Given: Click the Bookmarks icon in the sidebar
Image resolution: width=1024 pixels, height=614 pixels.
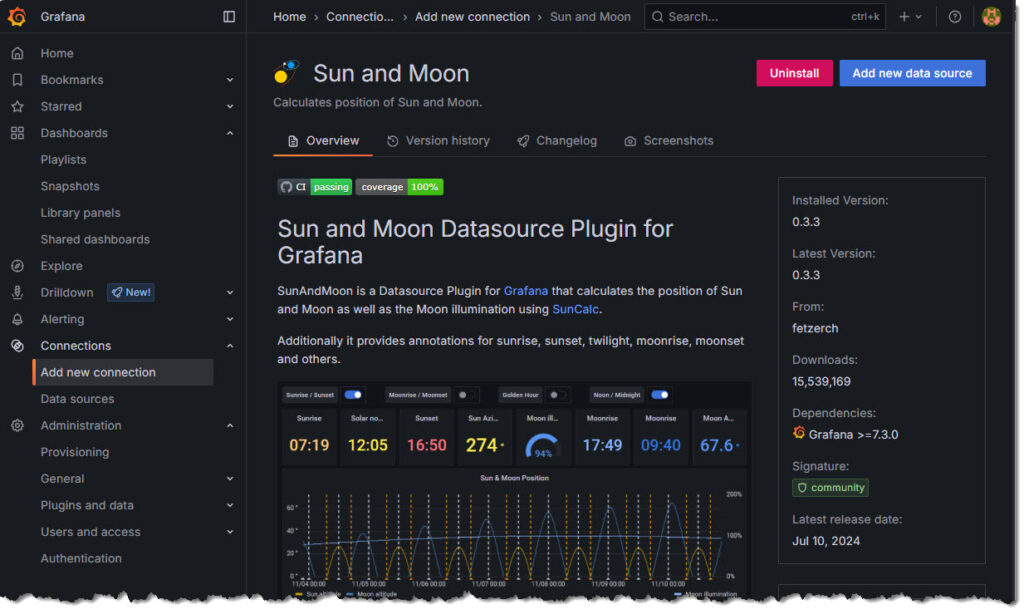Looking at the screenshot, I should click(x=18, y=80).
